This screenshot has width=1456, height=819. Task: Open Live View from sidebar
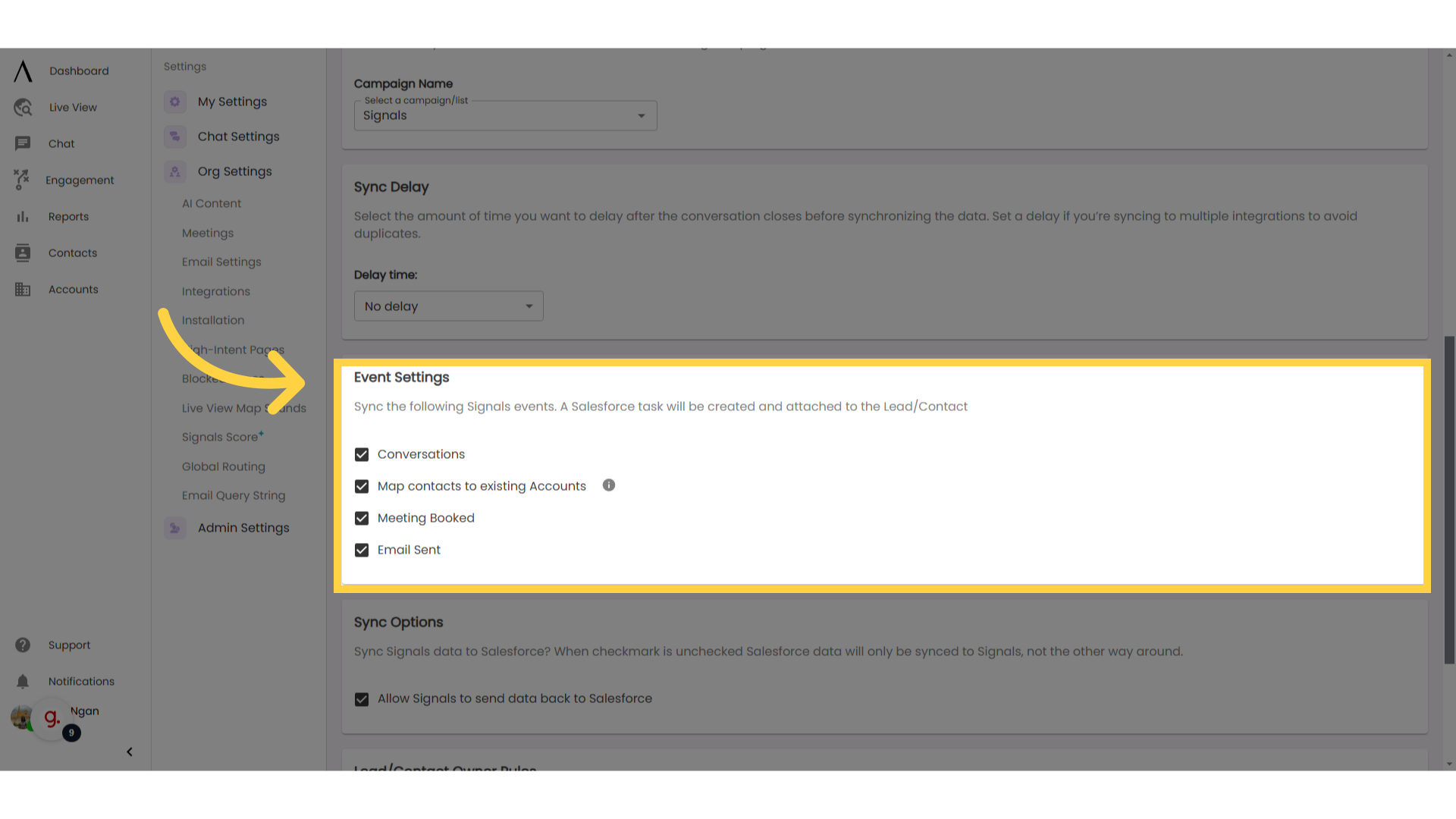click(x=73, y=107)
